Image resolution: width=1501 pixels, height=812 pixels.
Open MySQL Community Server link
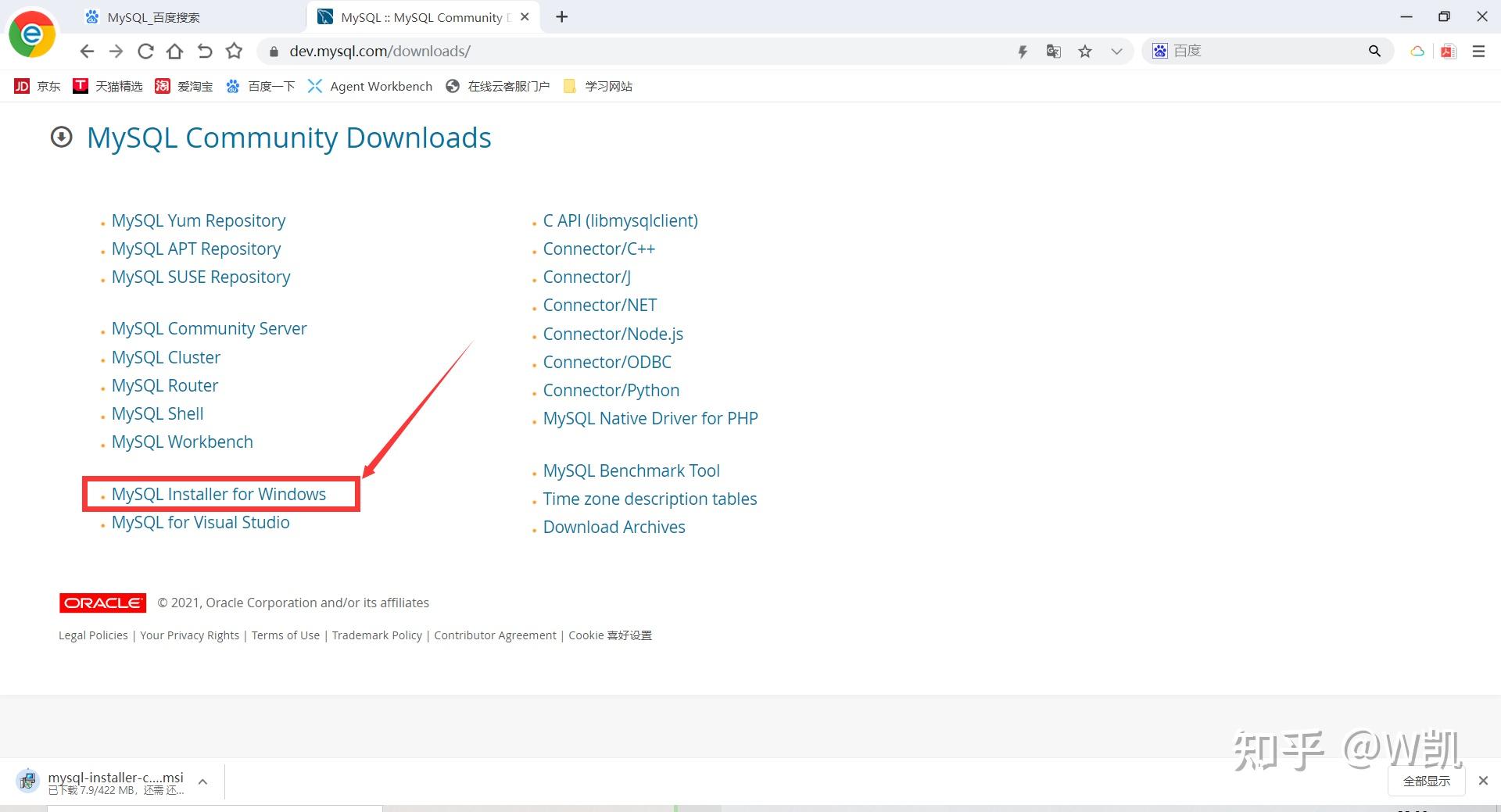(209, 328)
